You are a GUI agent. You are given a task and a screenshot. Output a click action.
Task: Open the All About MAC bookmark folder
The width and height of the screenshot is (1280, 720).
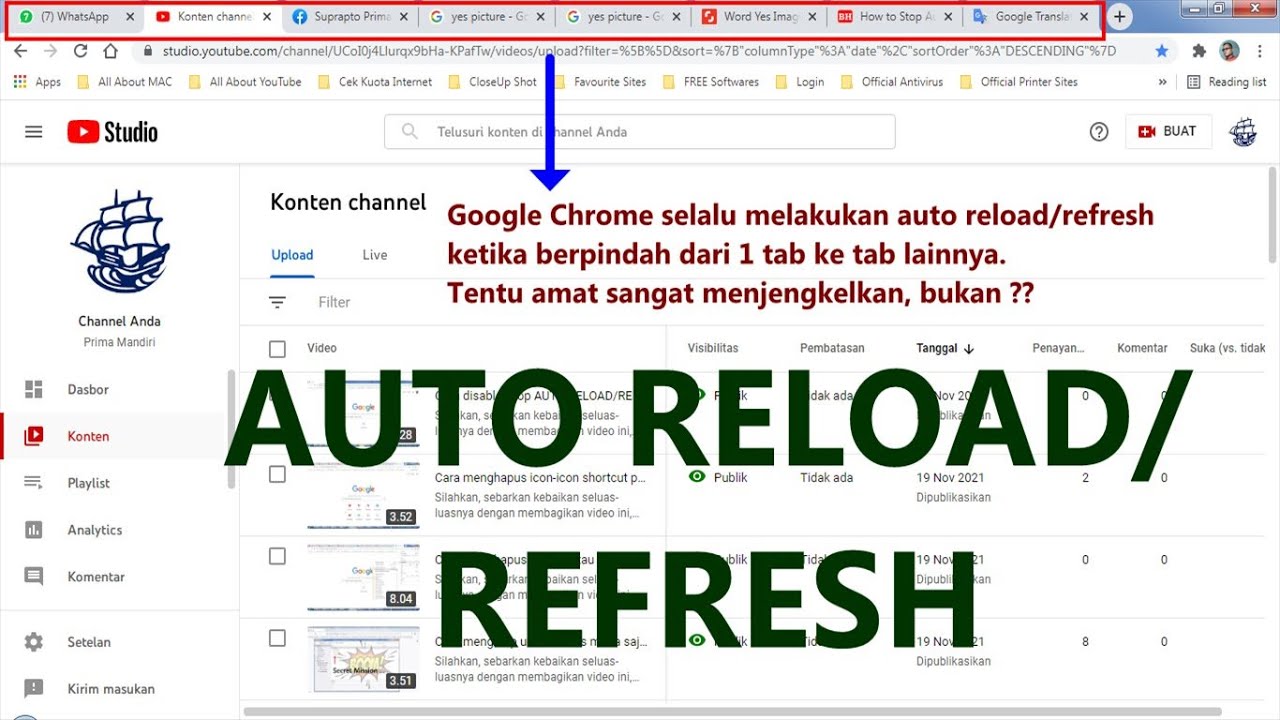click(124, 82)
